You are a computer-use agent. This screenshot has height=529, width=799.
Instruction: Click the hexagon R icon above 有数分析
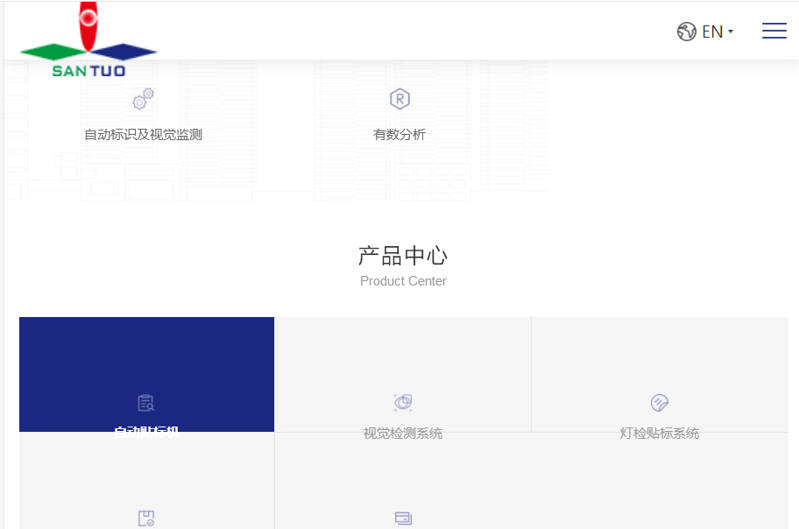point(400,99)
